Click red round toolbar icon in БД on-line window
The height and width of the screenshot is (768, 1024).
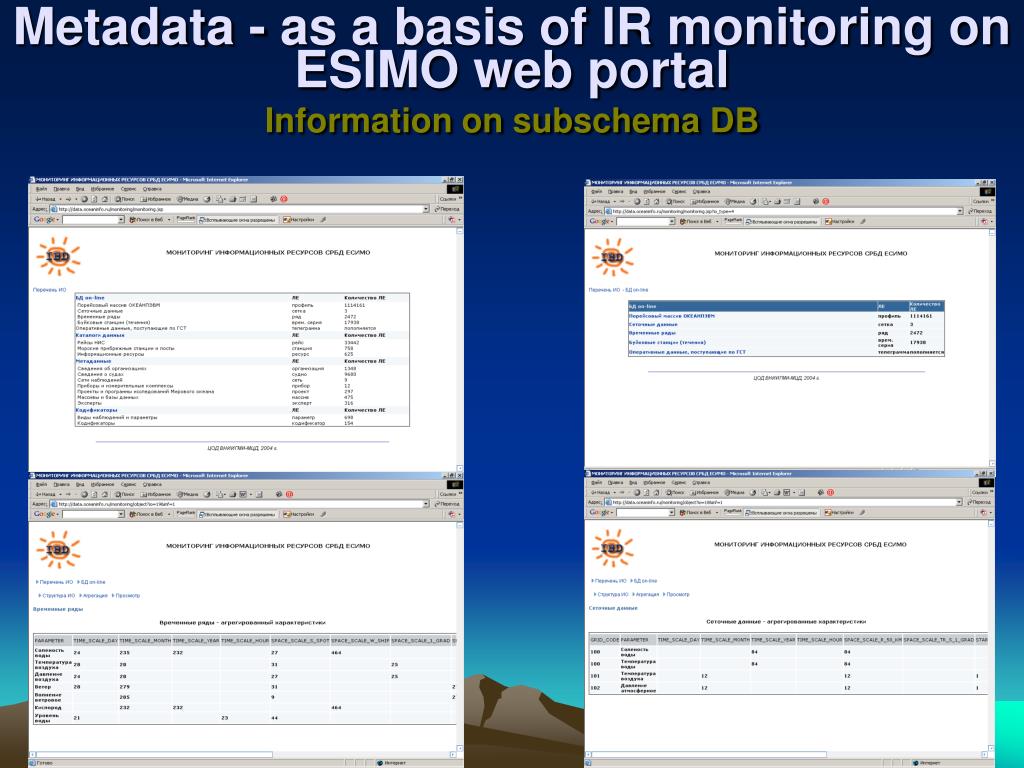(x=825, y=202)
